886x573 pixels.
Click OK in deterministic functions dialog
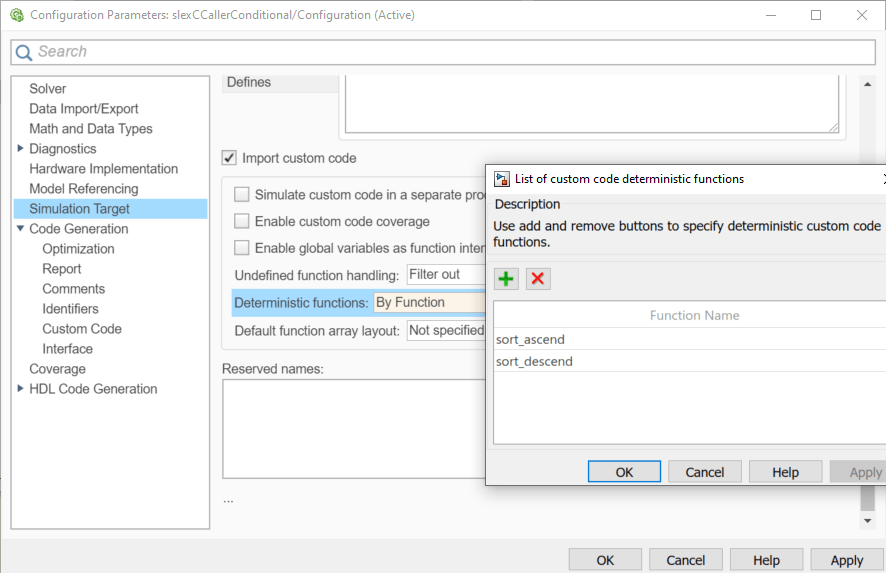[x=624, y=472]
